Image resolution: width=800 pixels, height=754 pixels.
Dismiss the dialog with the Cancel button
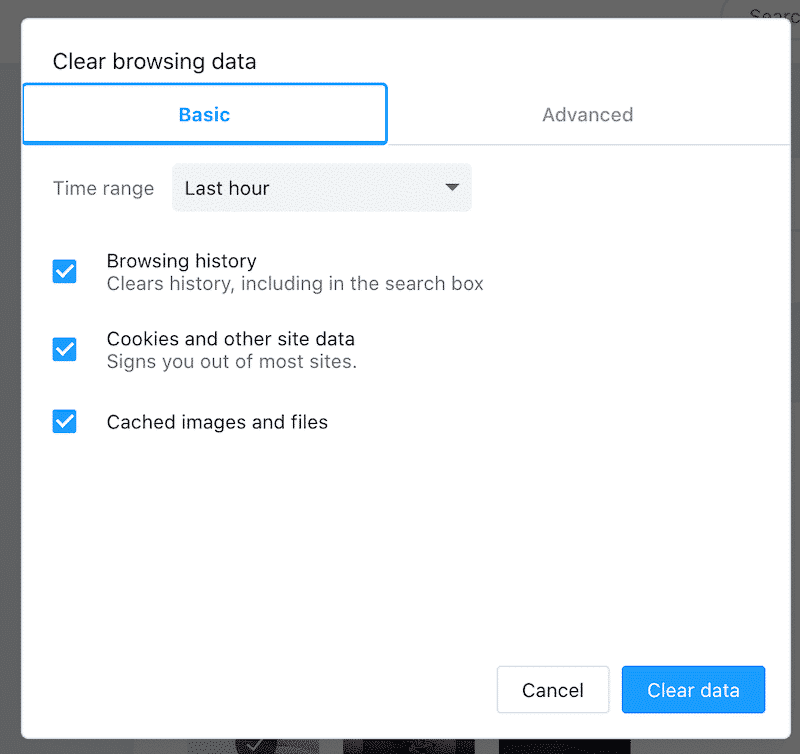553,690
